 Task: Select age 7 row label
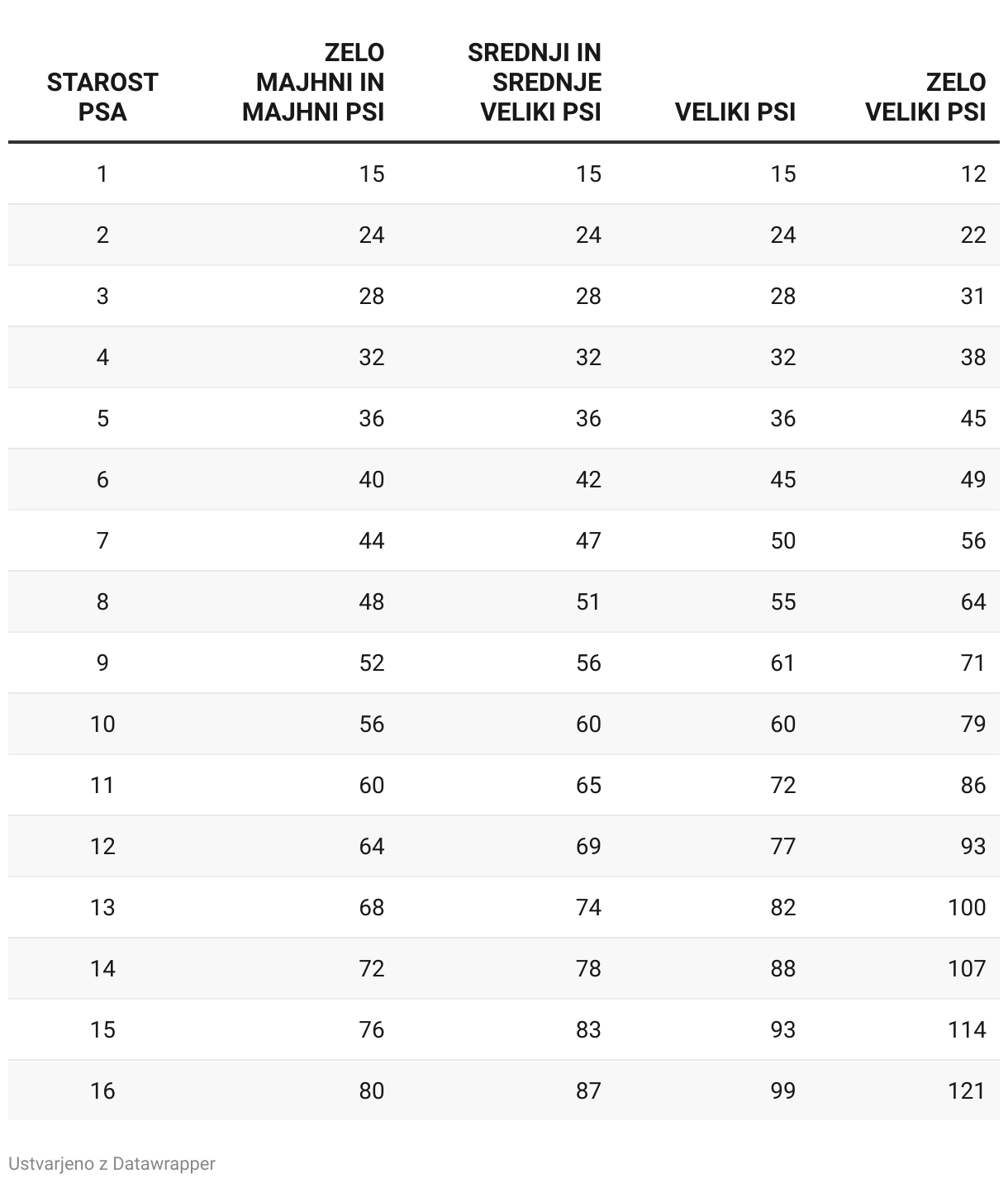(x=102, y=540)
